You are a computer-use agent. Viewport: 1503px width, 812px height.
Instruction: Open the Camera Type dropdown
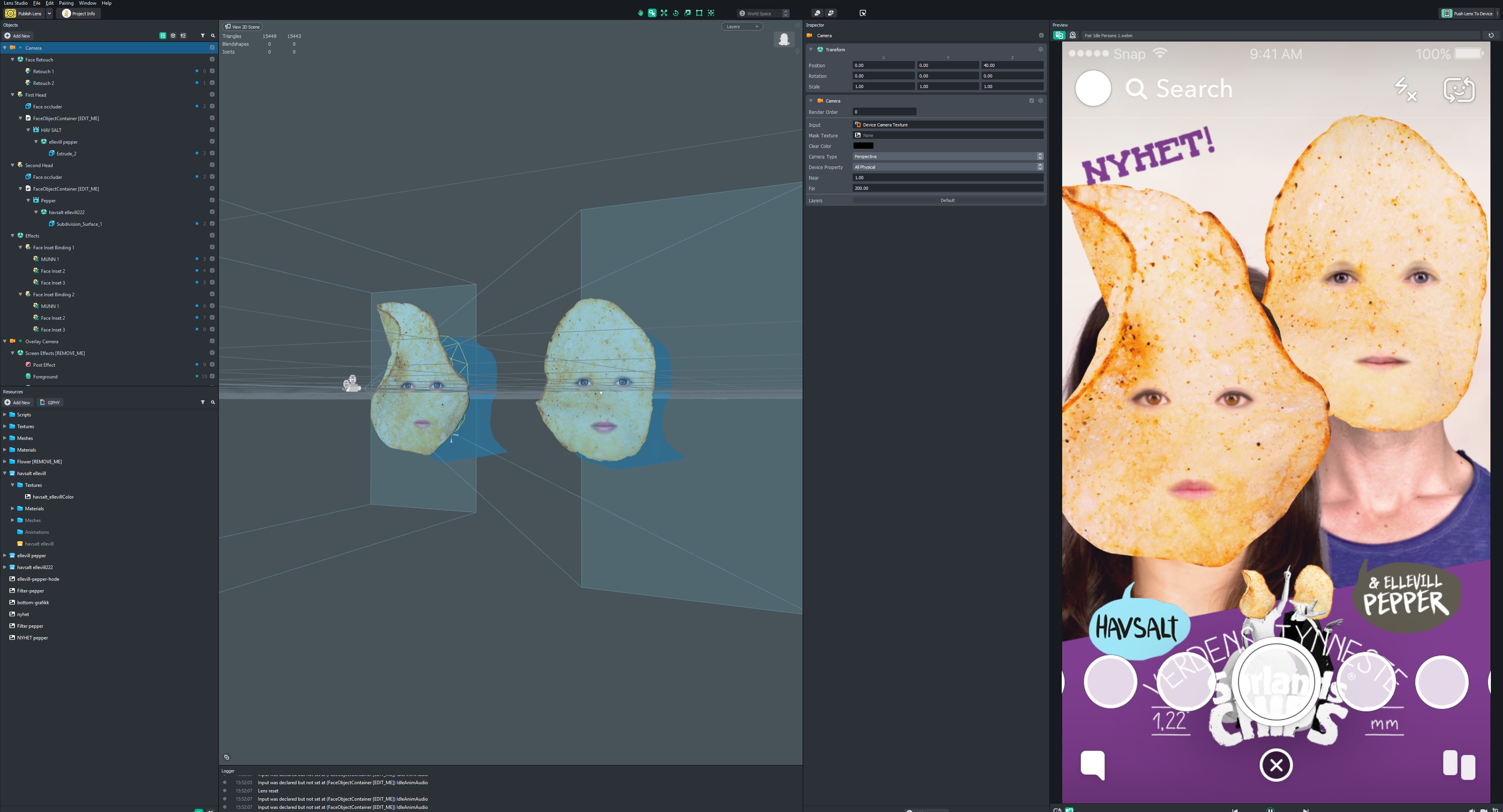pos(947,156)
